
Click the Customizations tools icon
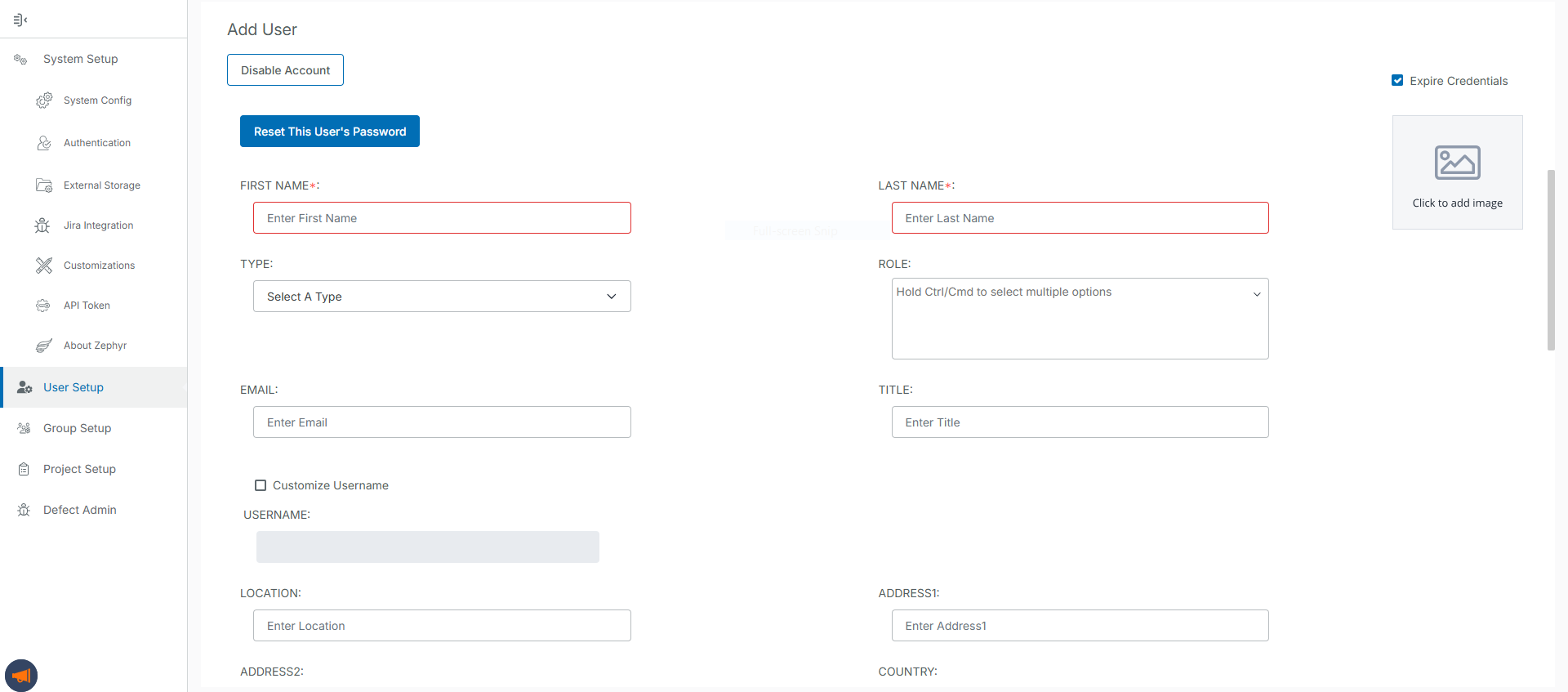click(x=44, y=266)
